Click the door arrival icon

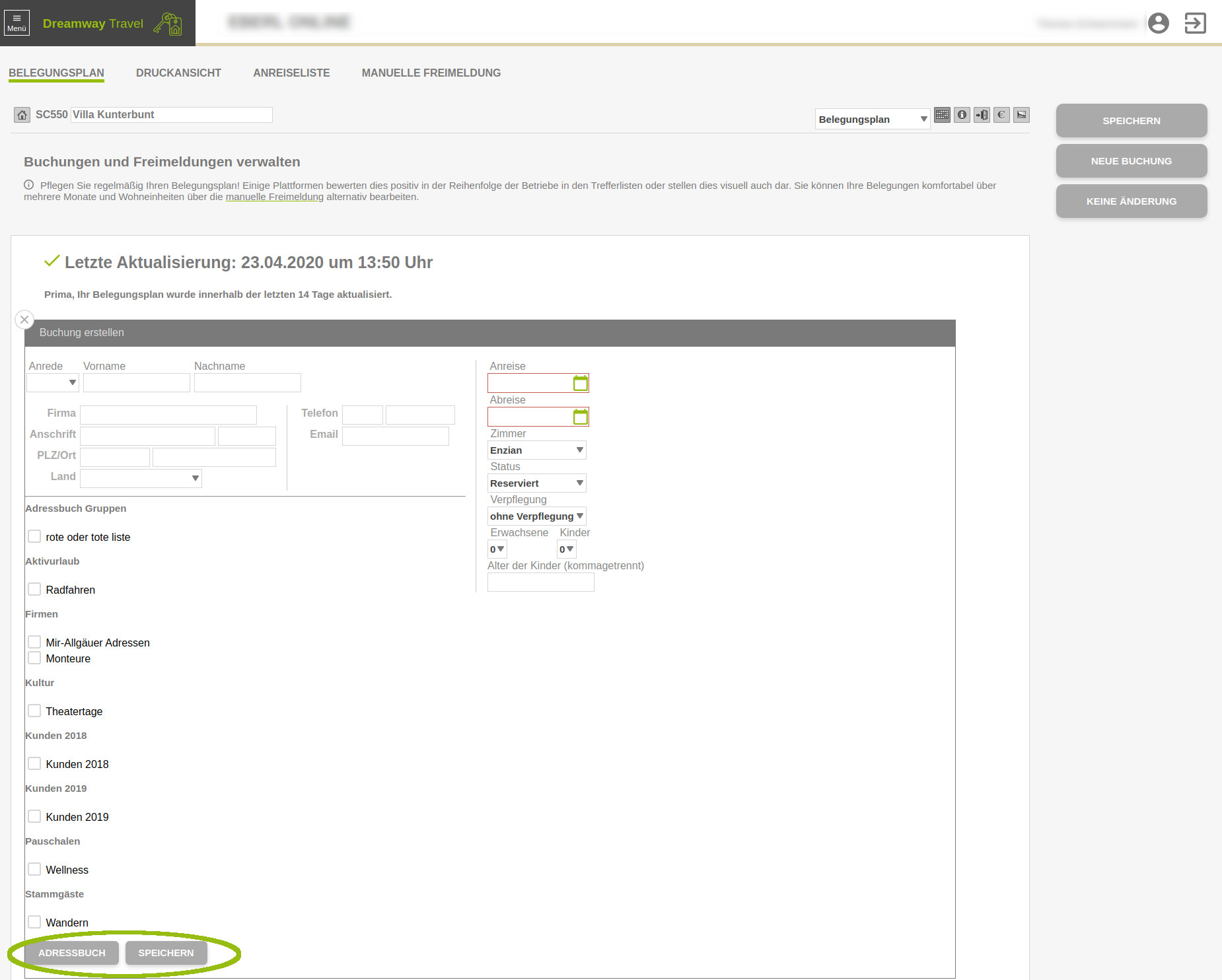pyautogui.click(x=982, y=115)
